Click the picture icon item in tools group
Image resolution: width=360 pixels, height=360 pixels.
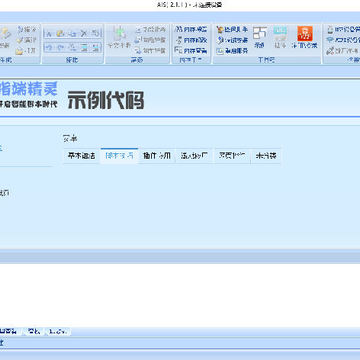click(x=232, y=51)
